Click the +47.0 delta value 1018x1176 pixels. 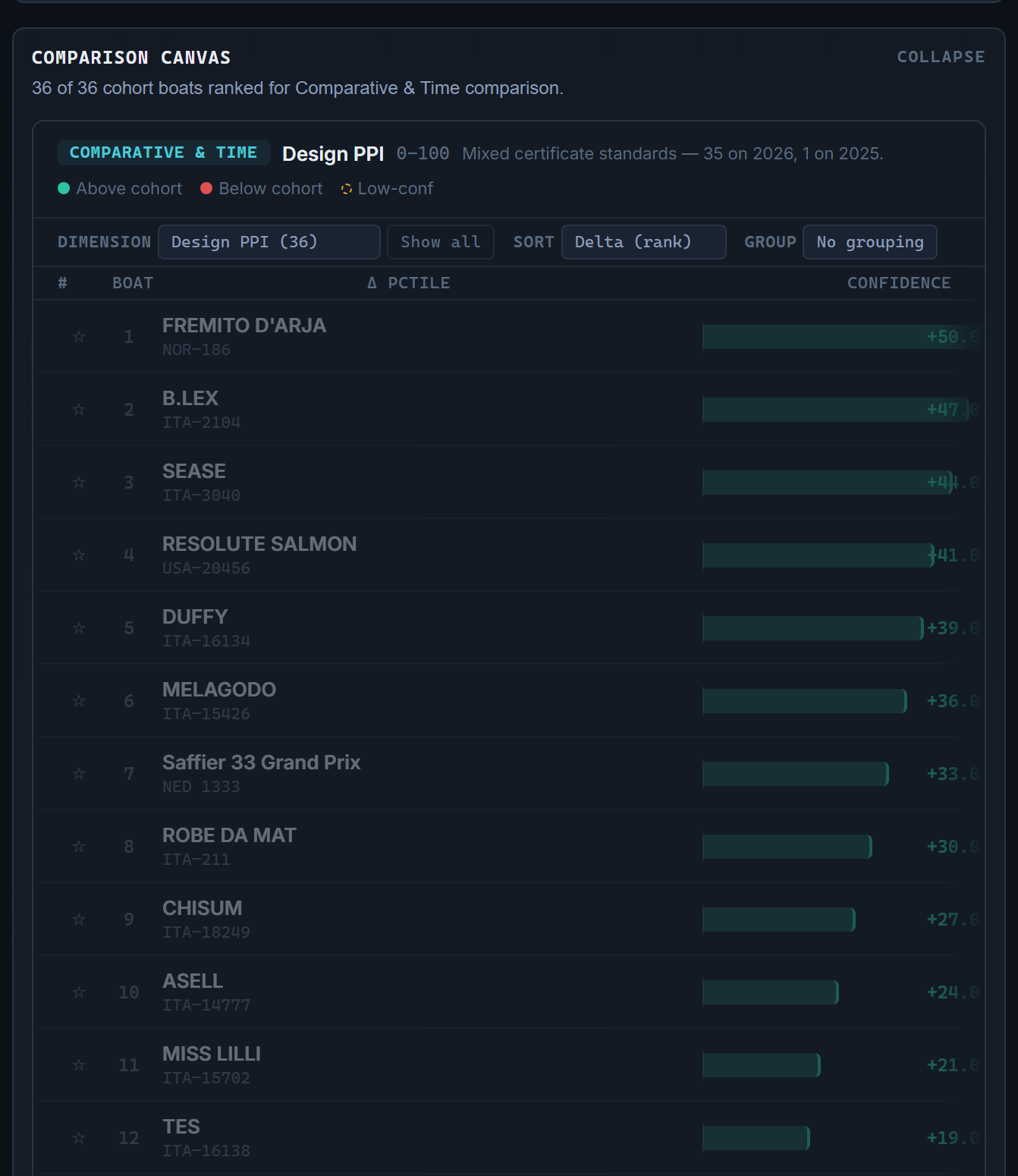tap(953, 410)
